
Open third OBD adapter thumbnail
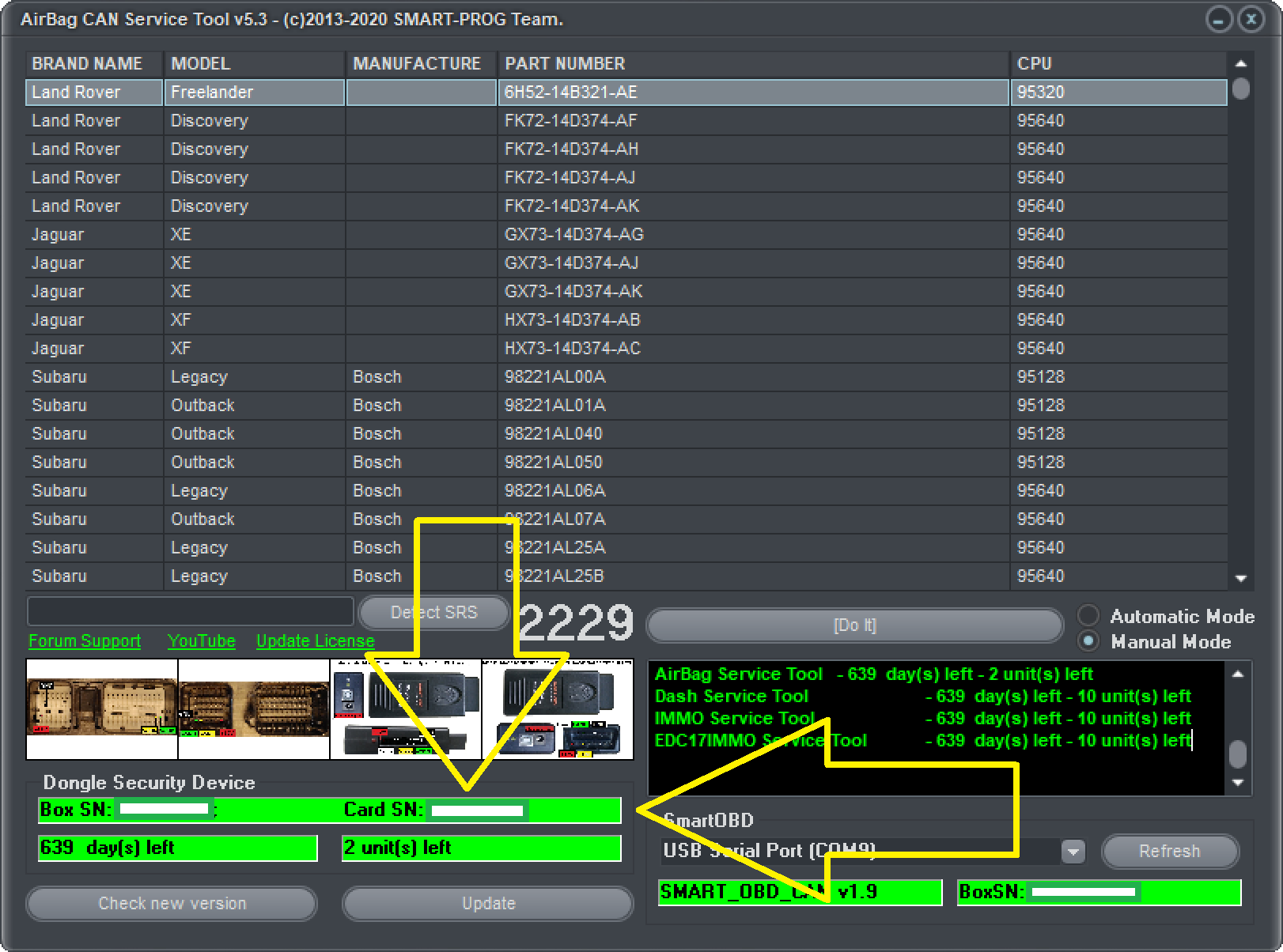406,709
